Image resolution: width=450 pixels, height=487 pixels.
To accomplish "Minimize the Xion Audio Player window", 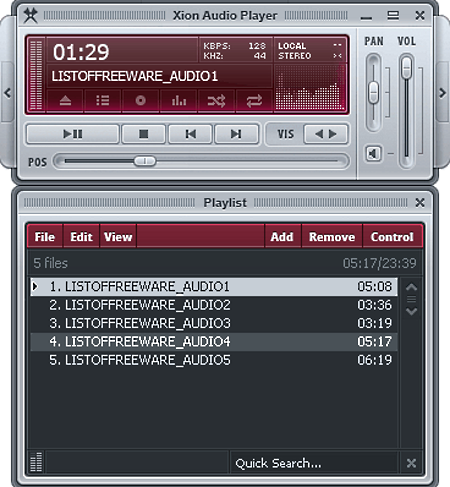I will click(366, 17).
